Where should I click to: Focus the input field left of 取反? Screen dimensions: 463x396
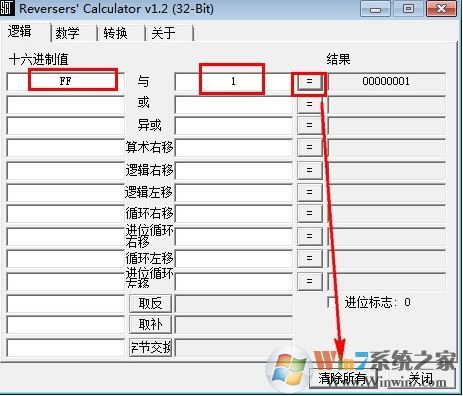pyautogui.click(x=66, y=304)
